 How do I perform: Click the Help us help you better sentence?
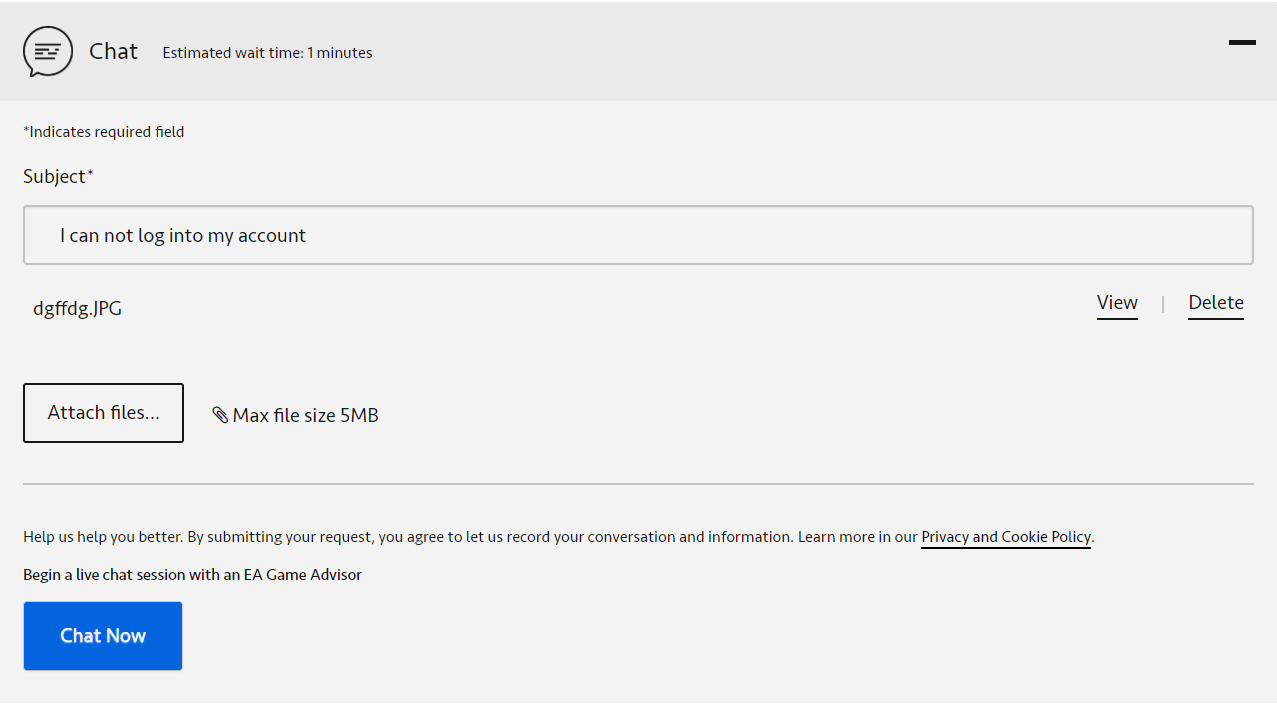tap(400, 537)
